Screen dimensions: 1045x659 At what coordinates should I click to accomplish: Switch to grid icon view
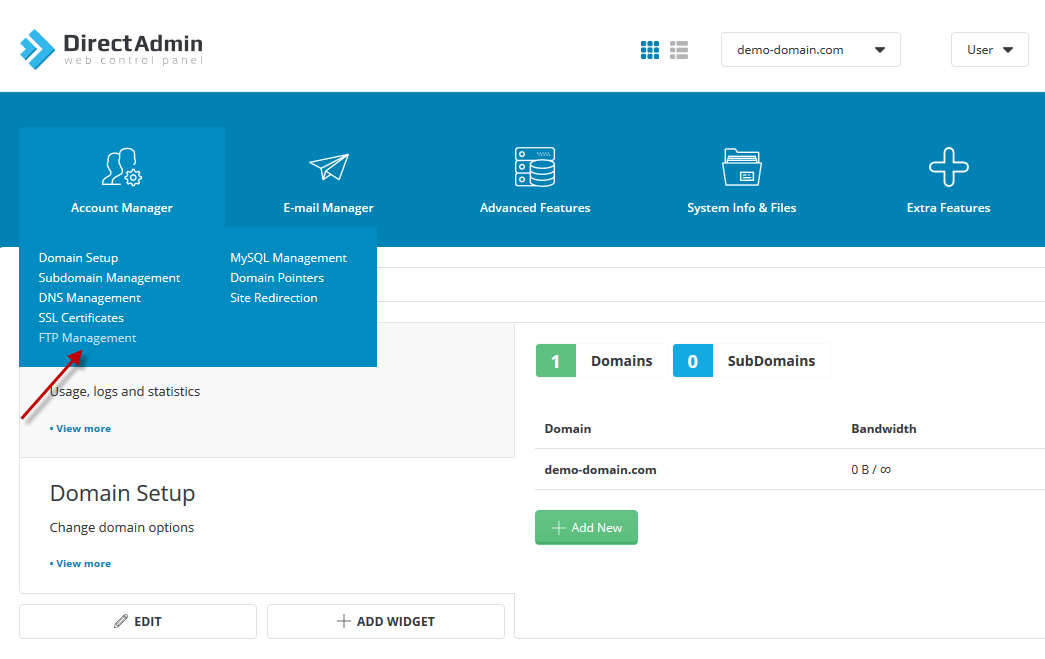650,50
